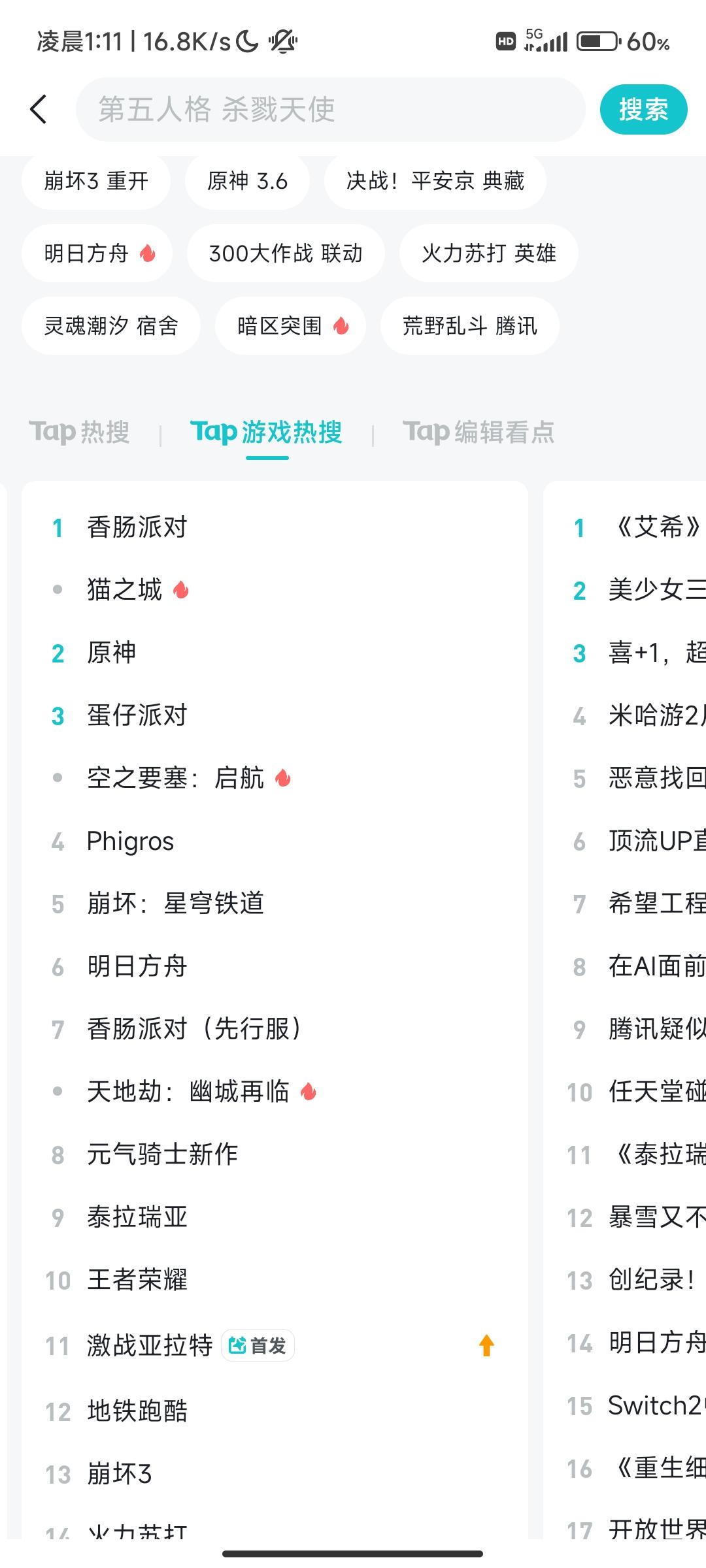Tap the 暗区突围 hot search chip

[x=290, y=325]
